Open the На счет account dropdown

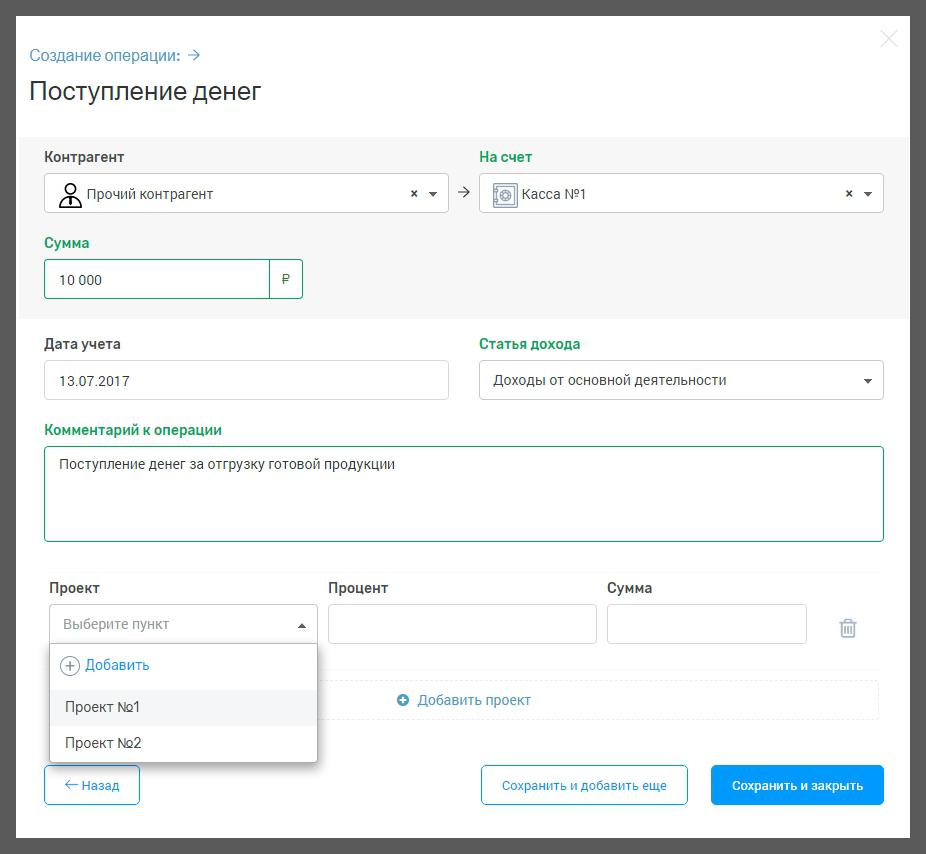[x=867, y=194]
